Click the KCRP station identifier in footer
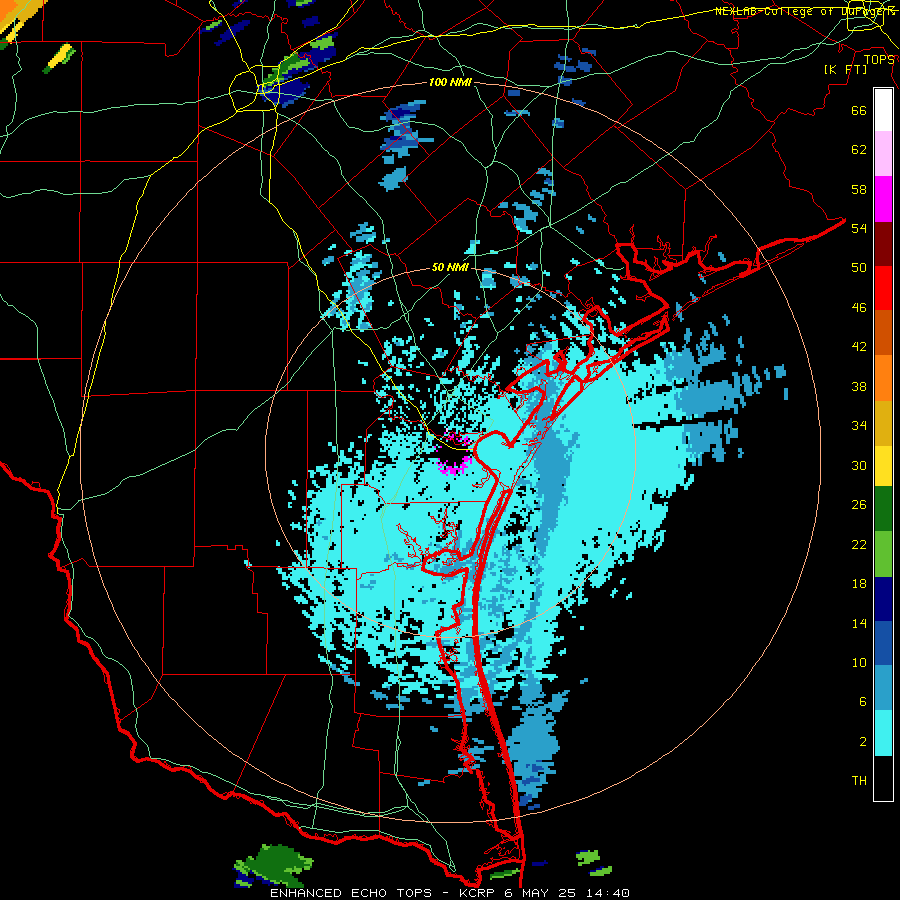 pos(478,893)
